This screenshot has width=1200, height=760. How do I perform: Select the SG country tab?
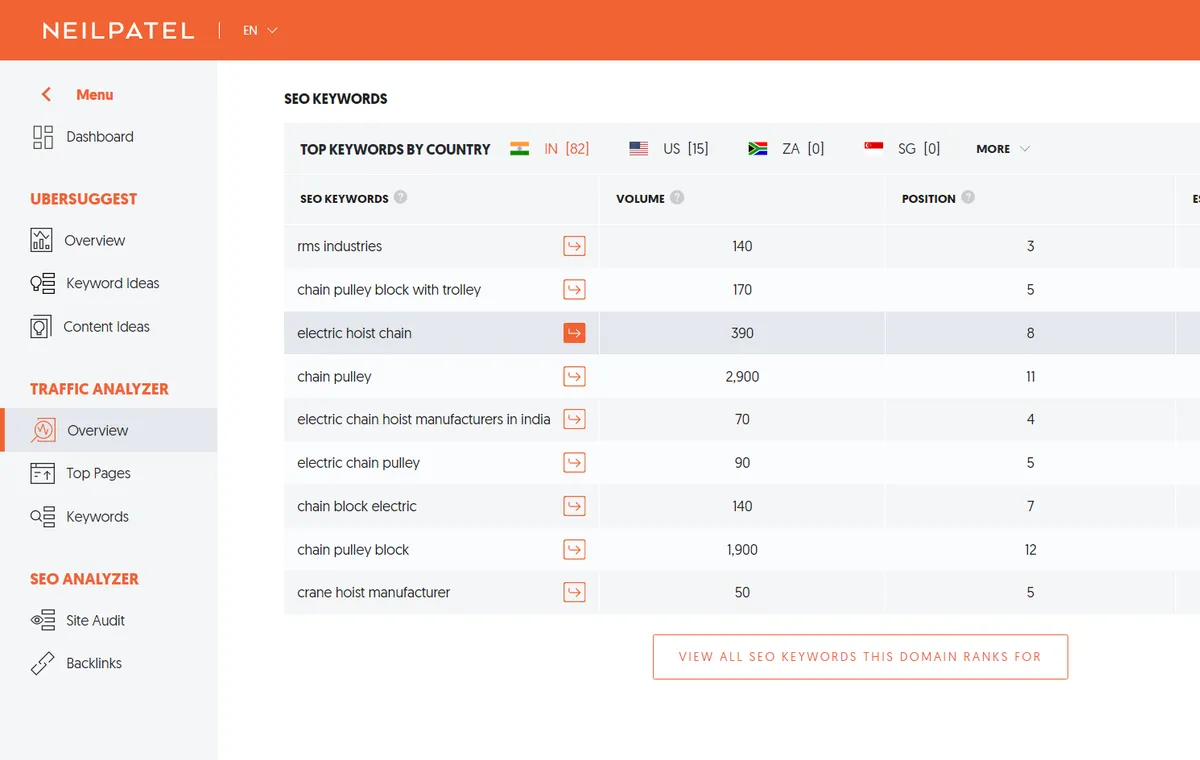pos(903,149)
